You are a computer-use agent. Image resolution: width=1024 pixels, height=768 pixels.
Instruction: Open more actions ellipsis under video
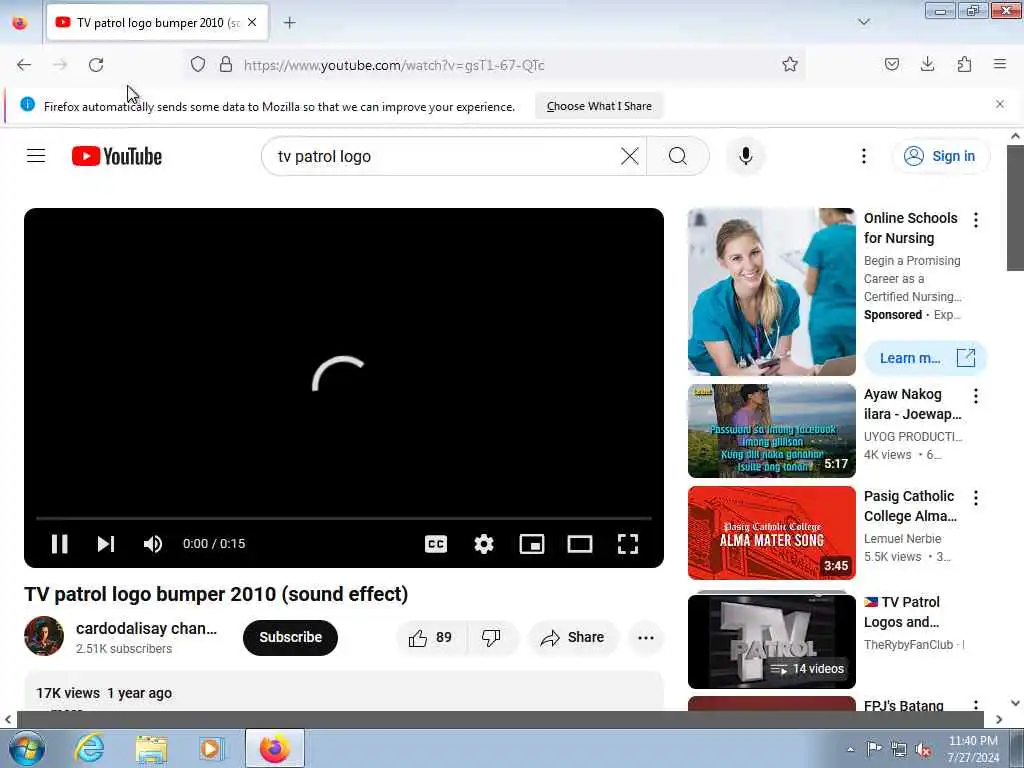tap(646, 637)
